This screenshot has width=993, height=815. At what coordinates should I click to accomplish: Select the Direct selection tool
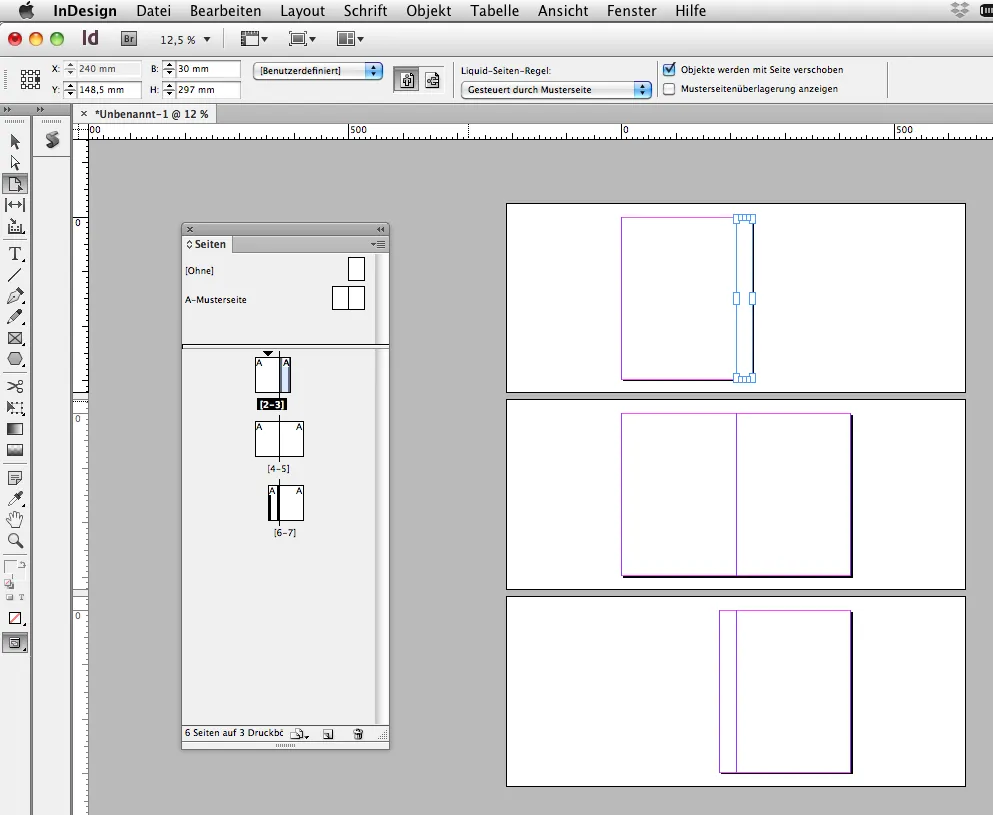tap(15, 162)
